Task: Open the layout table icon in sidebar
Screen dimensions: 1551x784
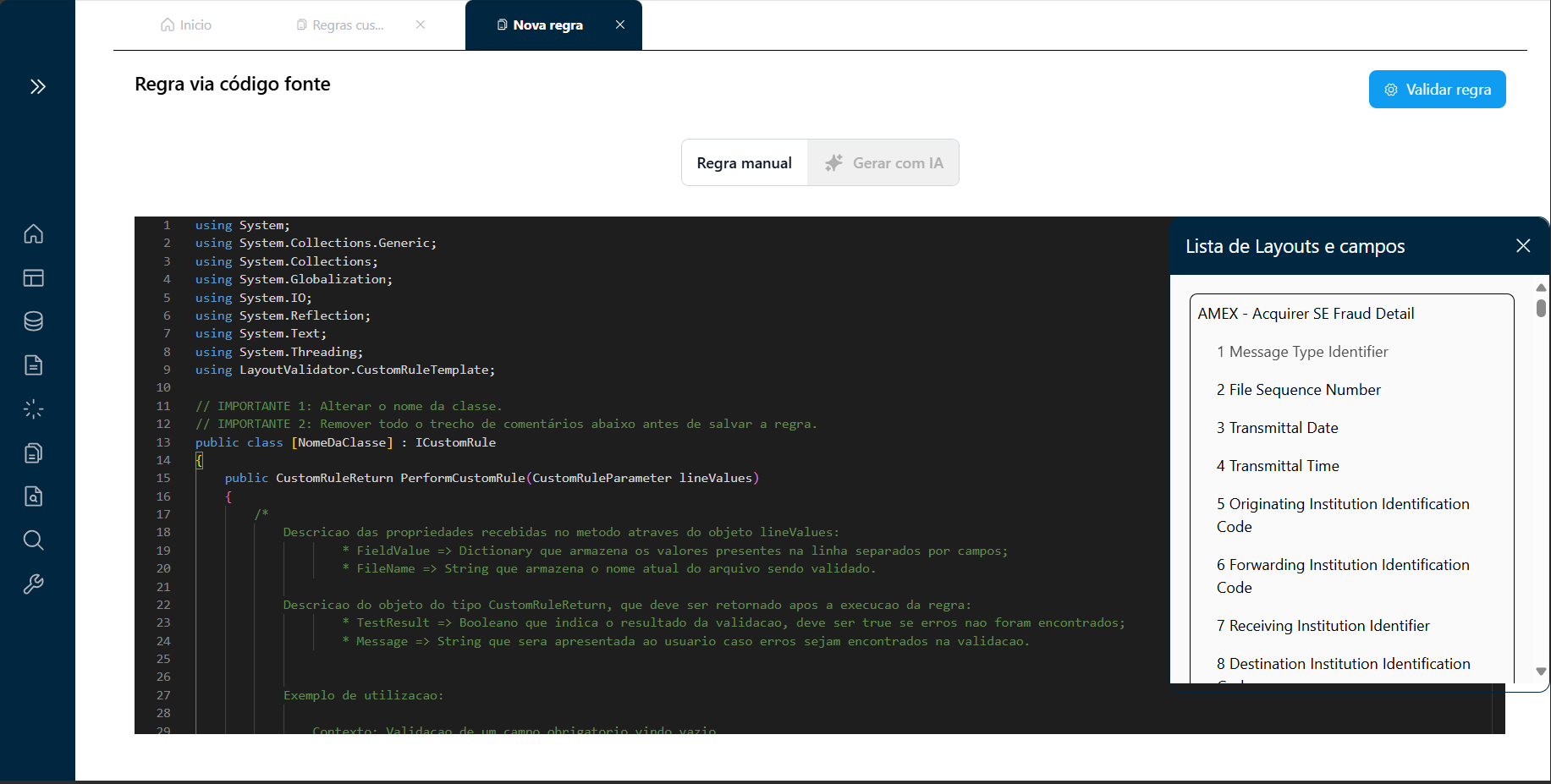Action: click(34, 278)
